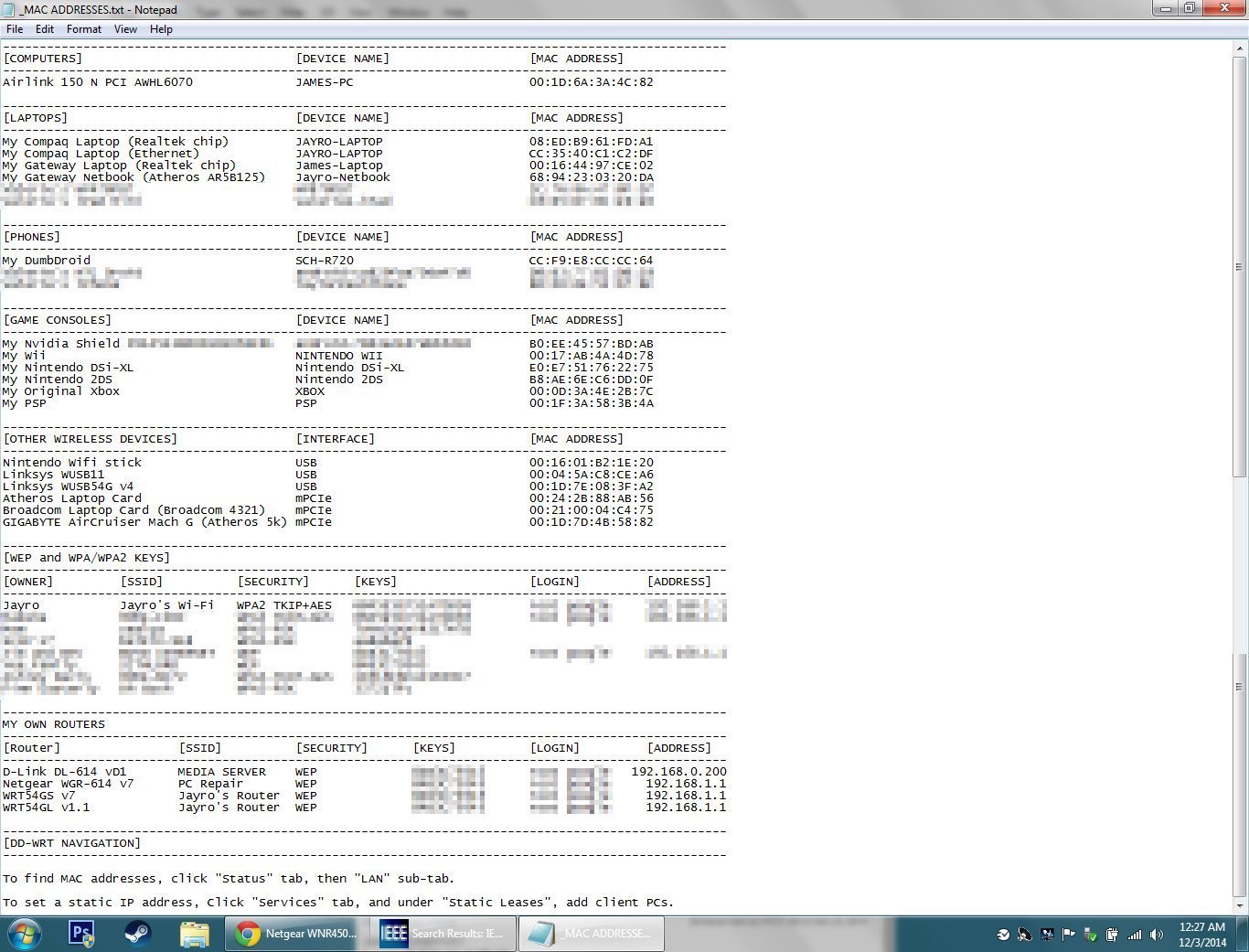Launch Photoshop from the taskbar
The height and width of the screenshot is (952, 1249).
[x=82, y=934]
